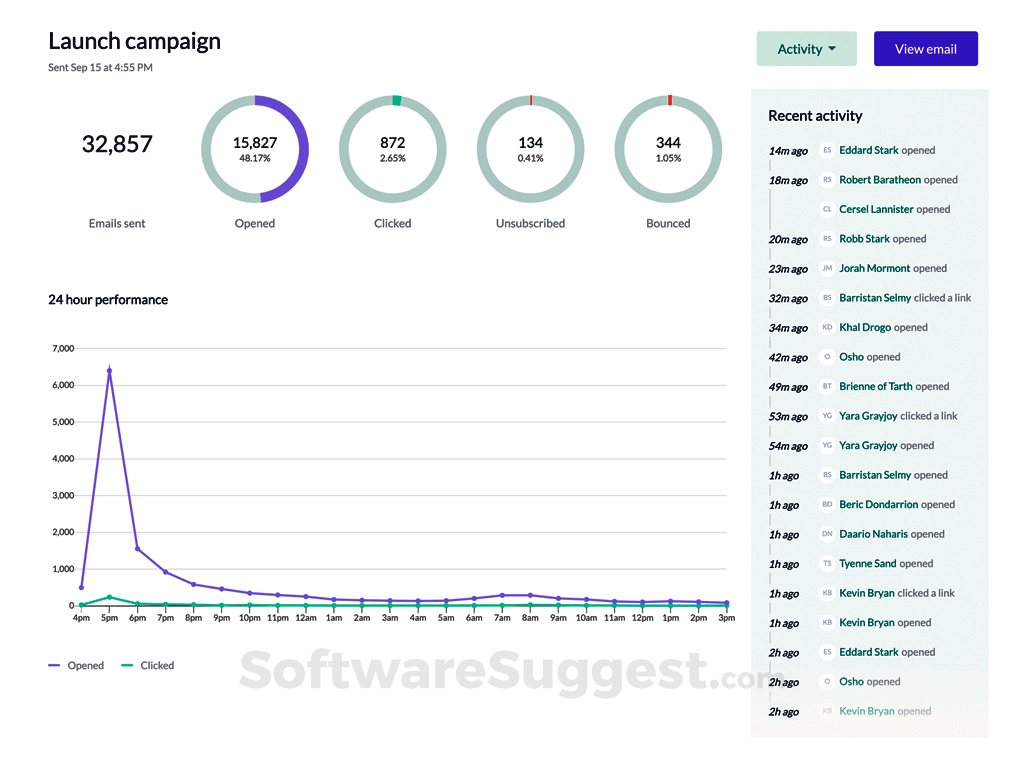Open the Activity dropdown
This screenshot has width=1024, height=768.
coord(806,48)
